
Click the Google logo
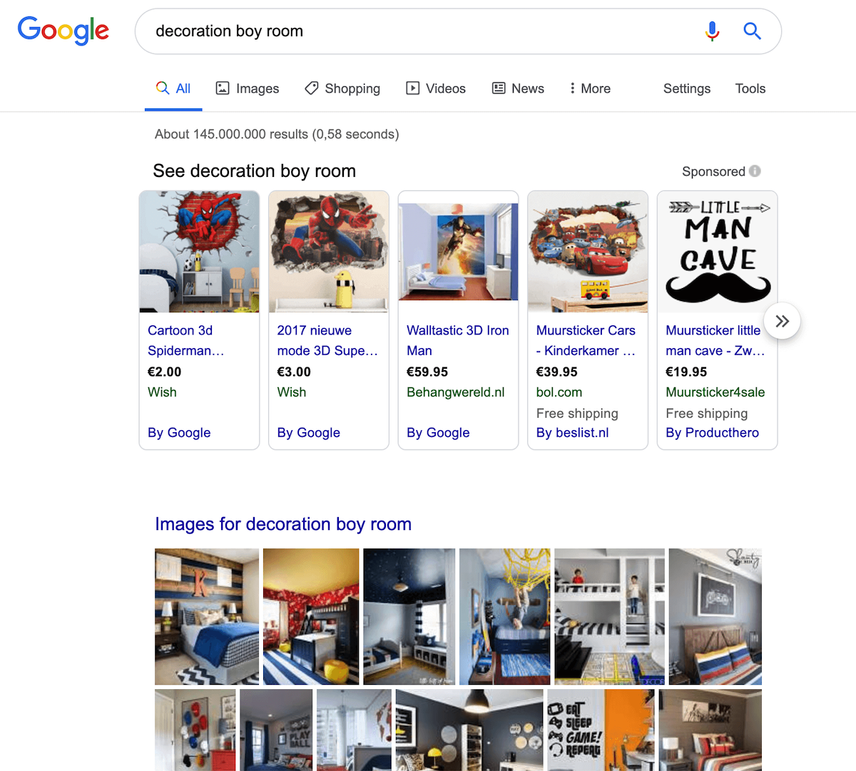pyautogui.click(x=63, y=31)
